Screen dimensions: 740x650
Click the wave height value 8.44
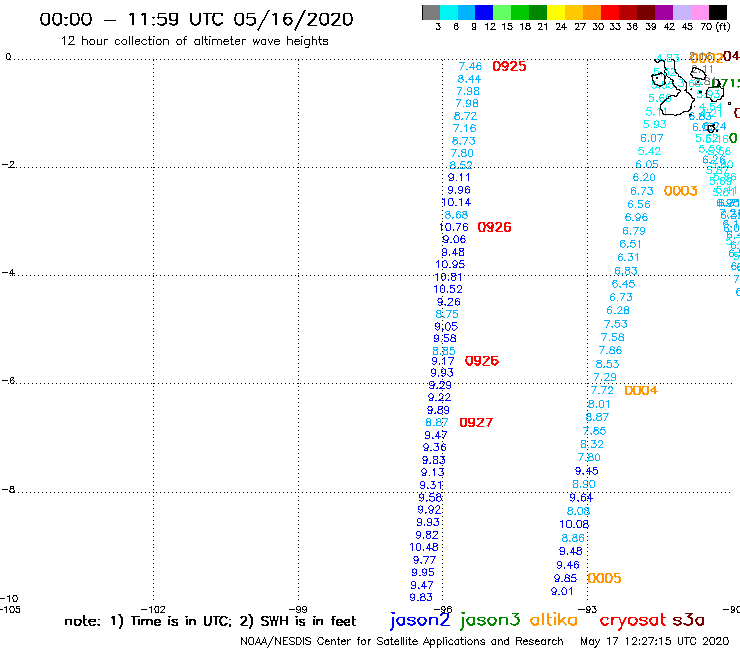[469, 79]
